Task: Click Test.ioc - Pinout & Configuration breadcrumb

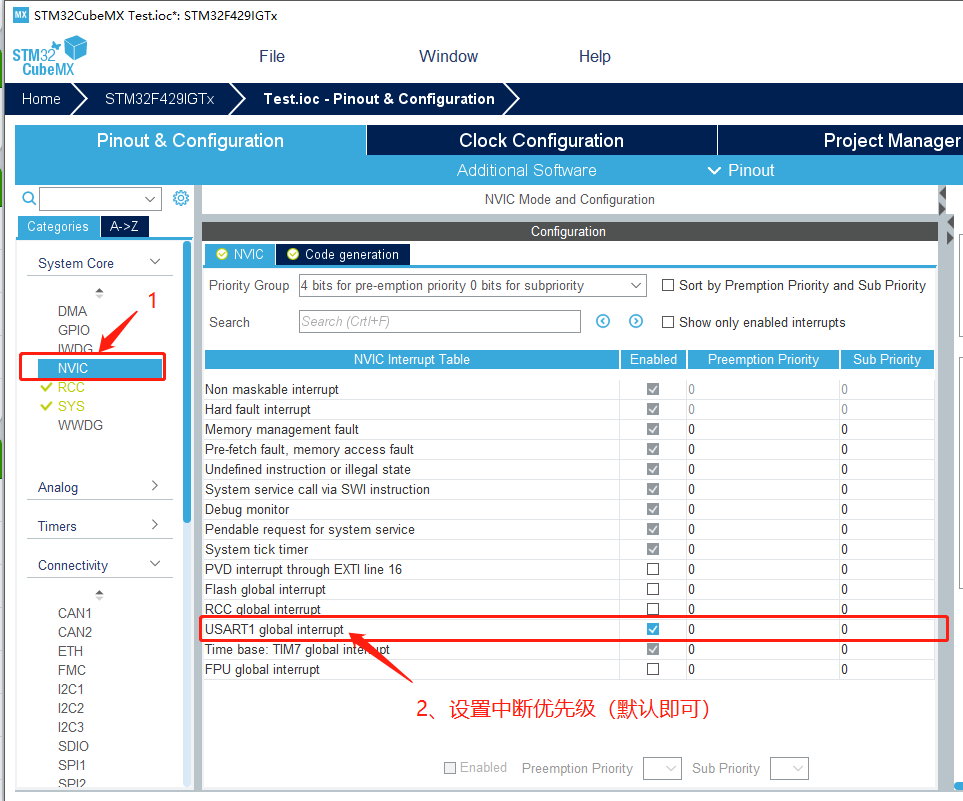Action: 379,99
